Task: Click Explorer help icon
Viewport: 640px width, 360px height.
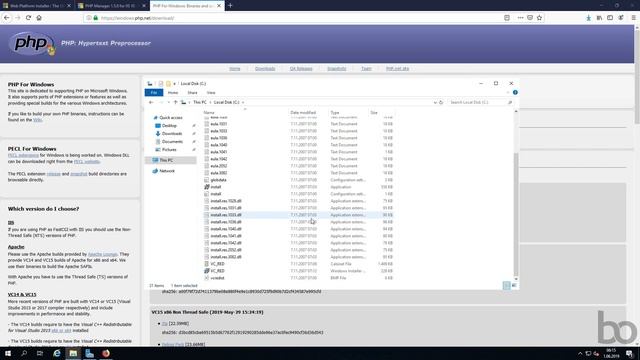Action: coord(515,93)
